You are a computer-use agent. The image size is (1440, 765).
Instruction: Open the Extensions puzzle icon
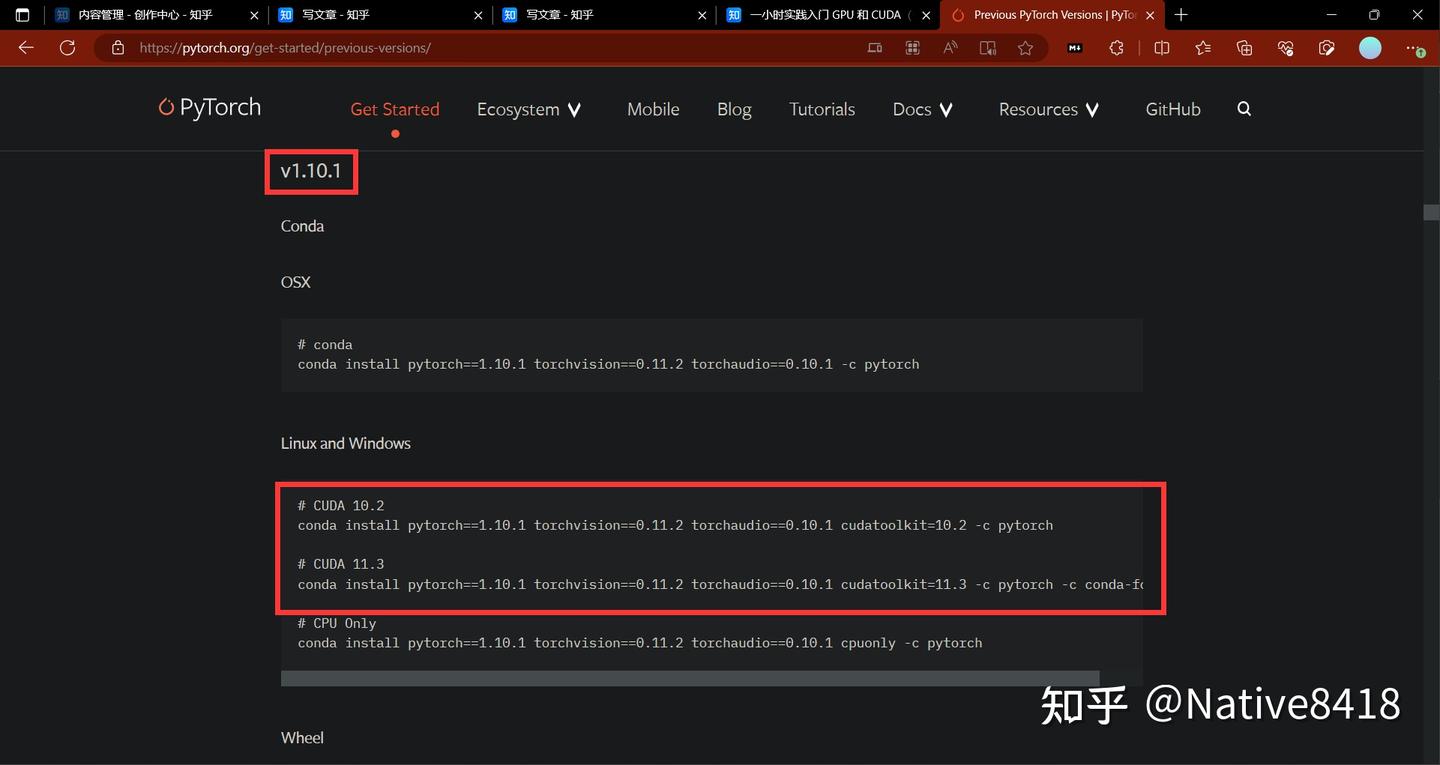tap(1116, 47)
